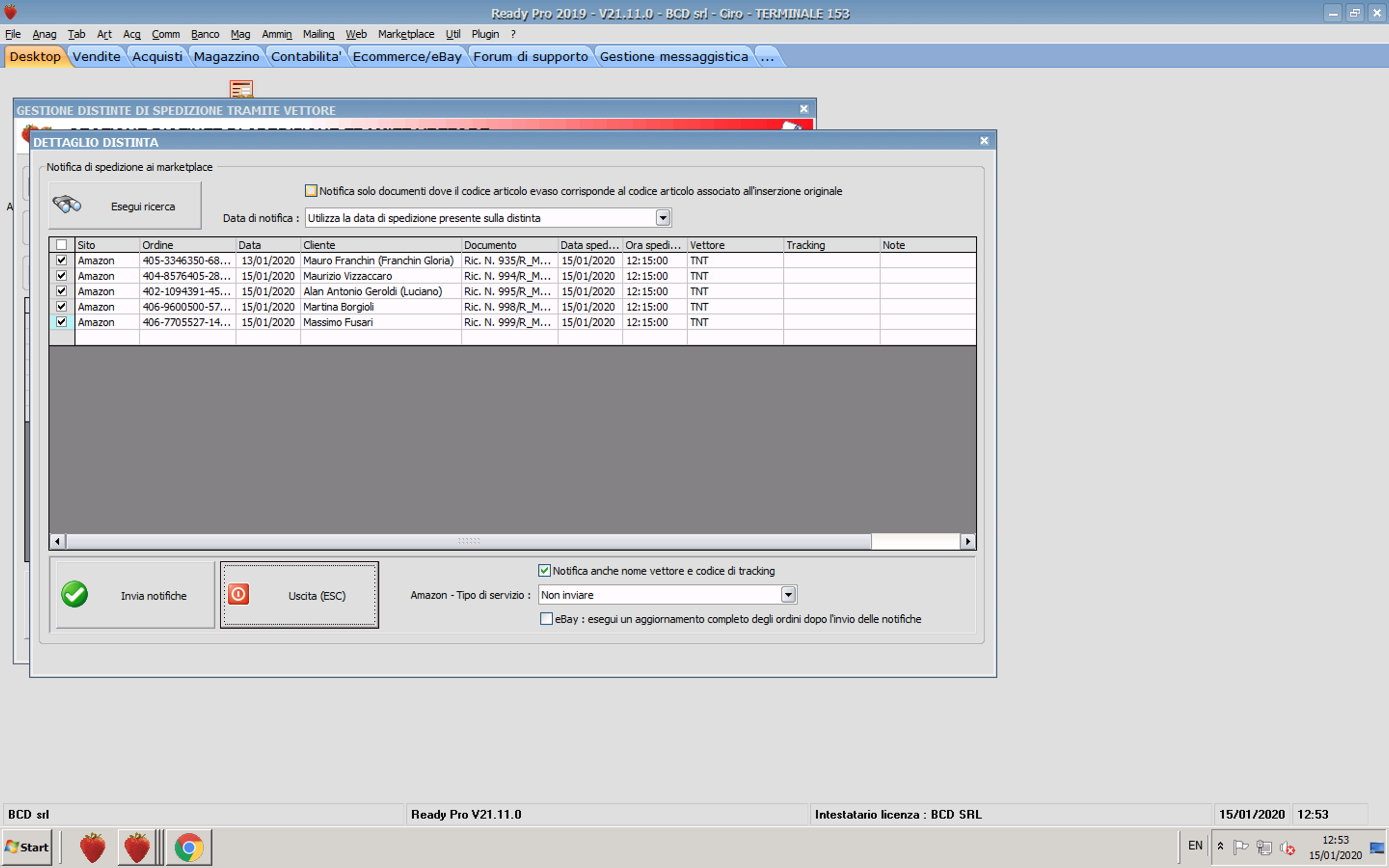The width and height of the screenshot is (1389, 868).
Task: Click the horizontal scrollbar thumb
Action: pyautogui.click(x=468, y=541)
